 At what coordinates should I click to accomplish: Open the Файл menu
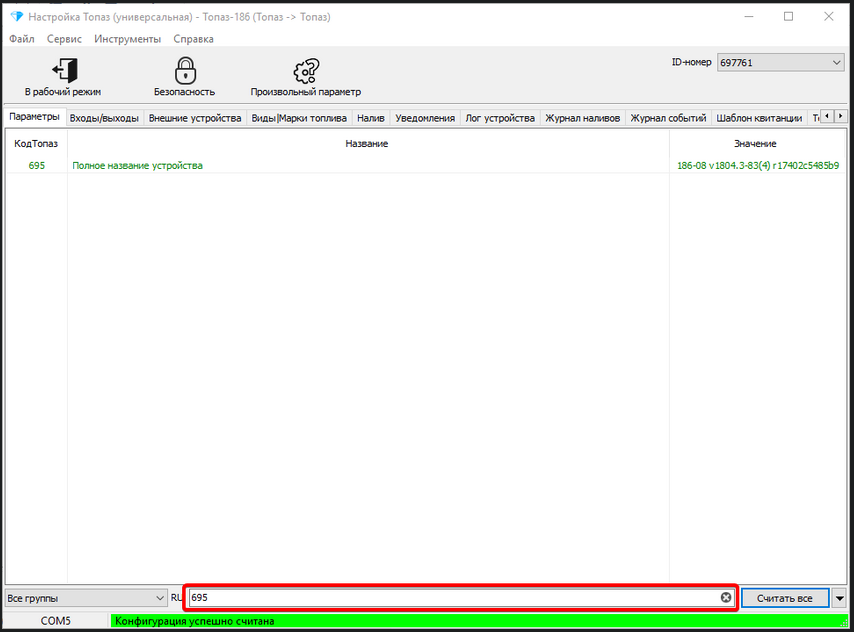22,39
